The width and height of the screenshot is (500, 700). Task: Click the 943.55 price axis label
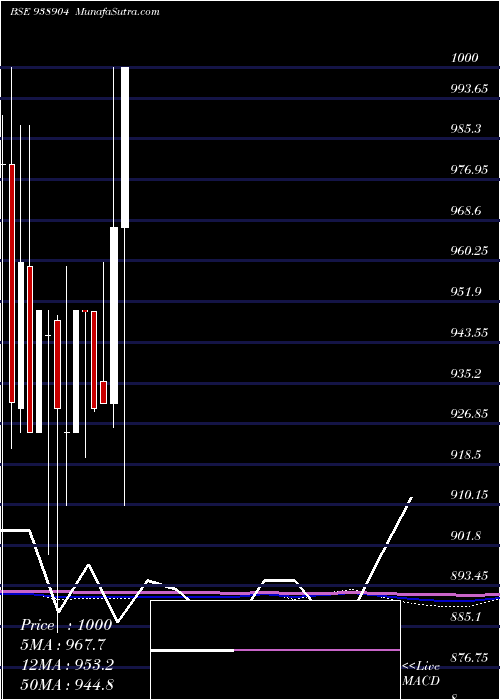click(469, 333)
